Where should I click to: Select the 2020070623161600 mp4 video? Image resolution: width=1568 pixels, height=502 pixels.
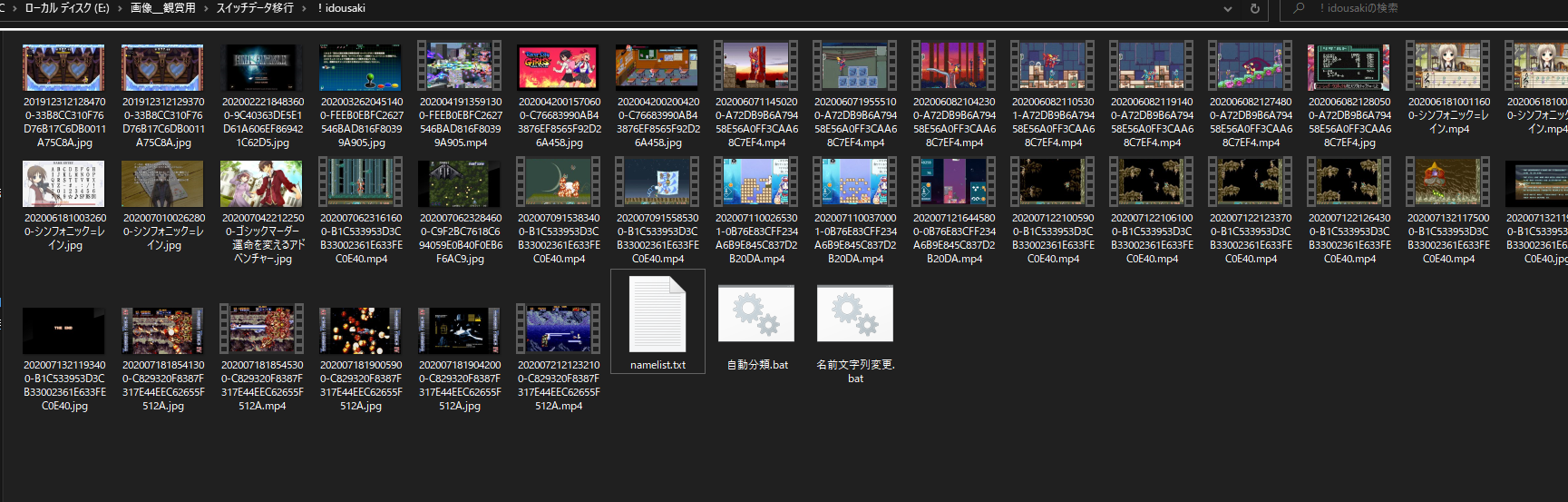[x=361, y=183]
